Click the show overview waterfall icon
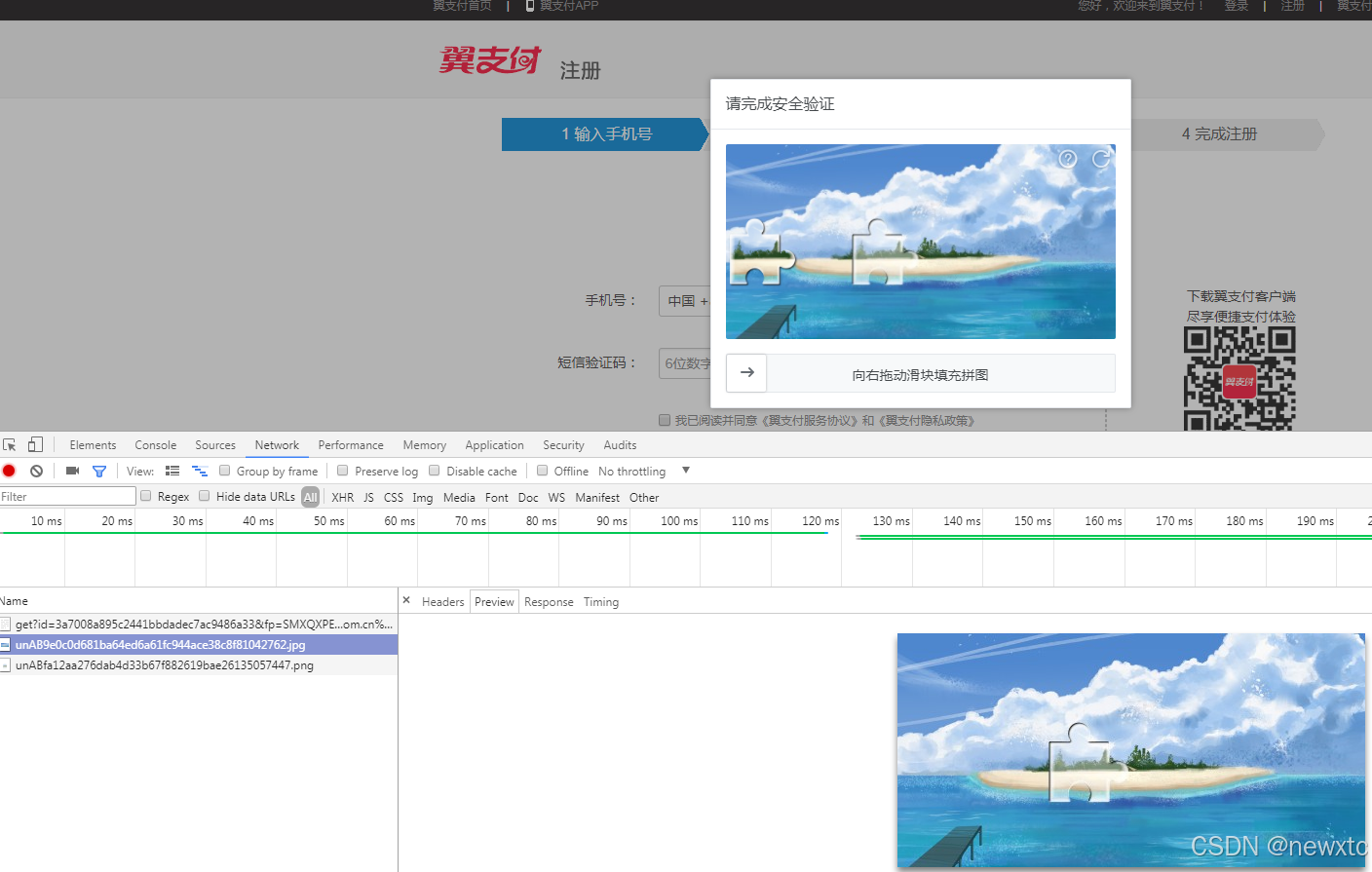This screenshot has width=1372, height=872. point(200,471)
